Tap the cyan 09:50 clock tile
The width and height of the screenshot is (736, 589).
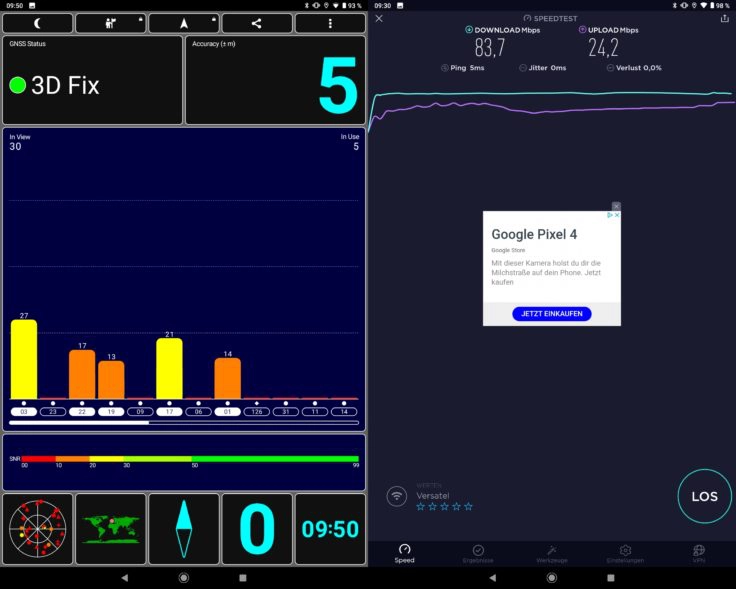click(330, 528)
